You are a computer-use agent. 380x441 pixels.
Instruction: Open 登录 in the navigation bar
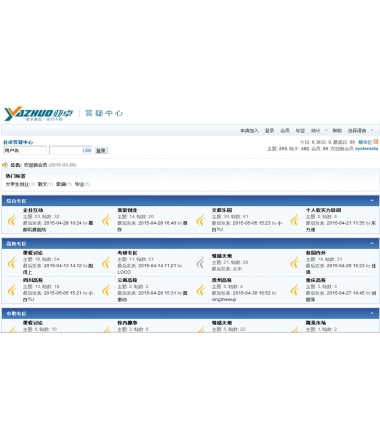click(x=269, y=131)
